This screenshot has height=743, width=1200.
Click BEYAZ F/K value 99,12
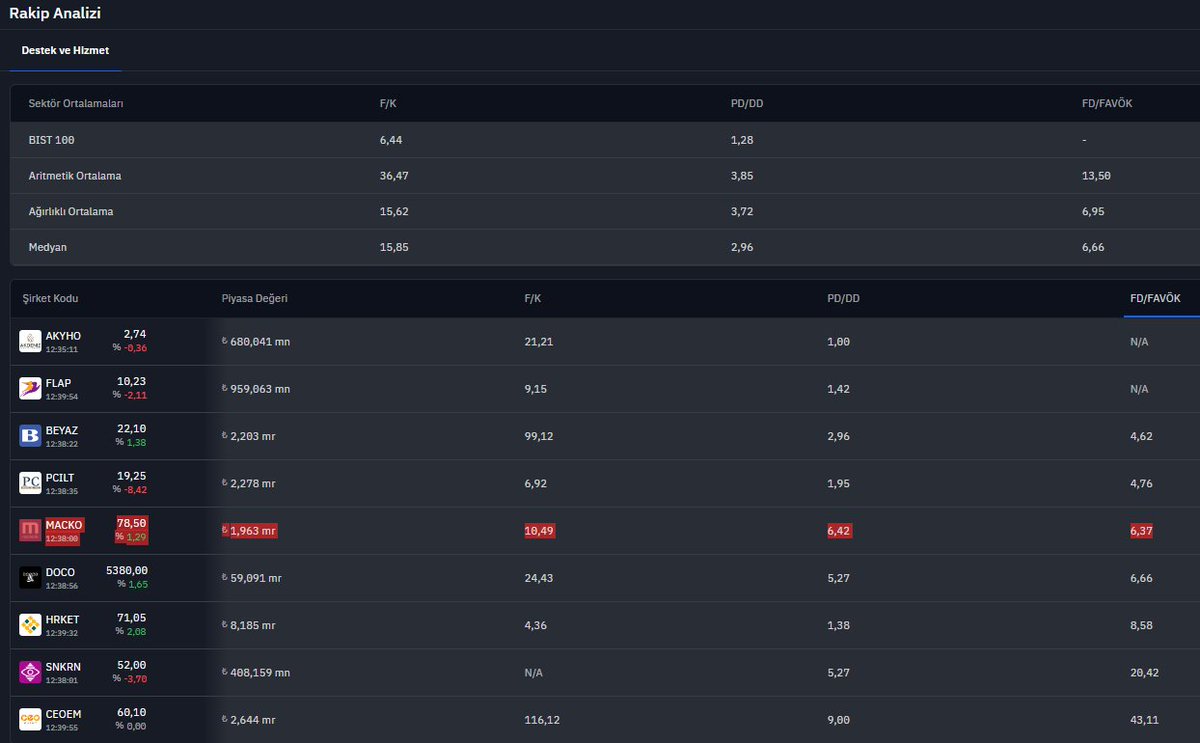(539, 436)
